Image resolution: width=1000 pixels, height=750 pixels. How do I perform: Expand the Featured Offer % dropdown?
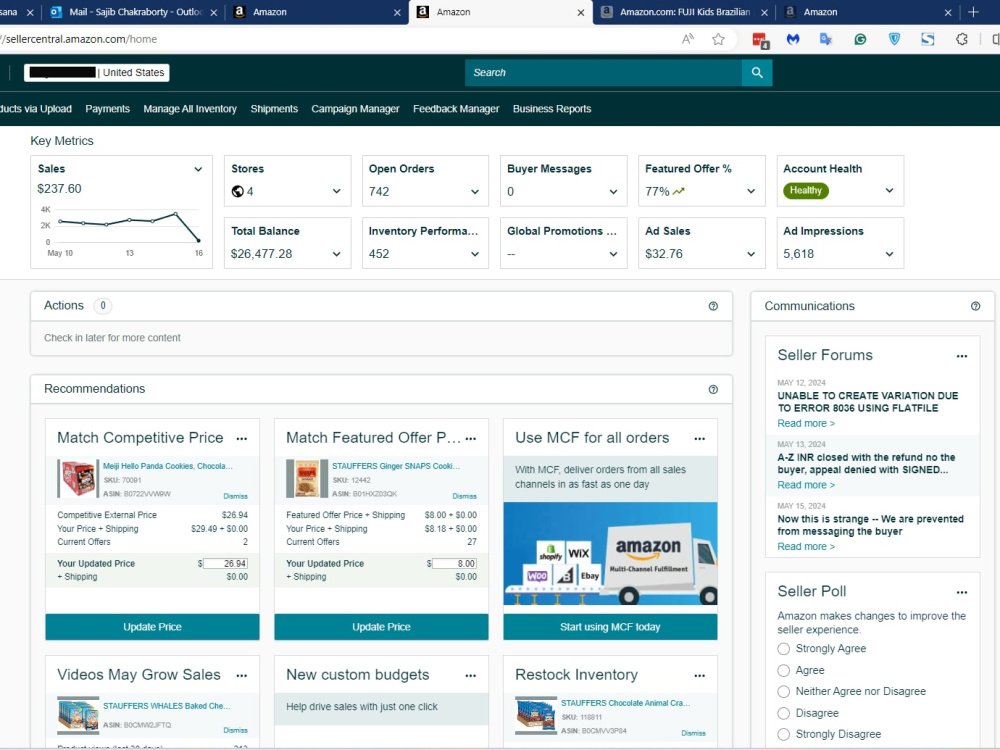(751, 191)
